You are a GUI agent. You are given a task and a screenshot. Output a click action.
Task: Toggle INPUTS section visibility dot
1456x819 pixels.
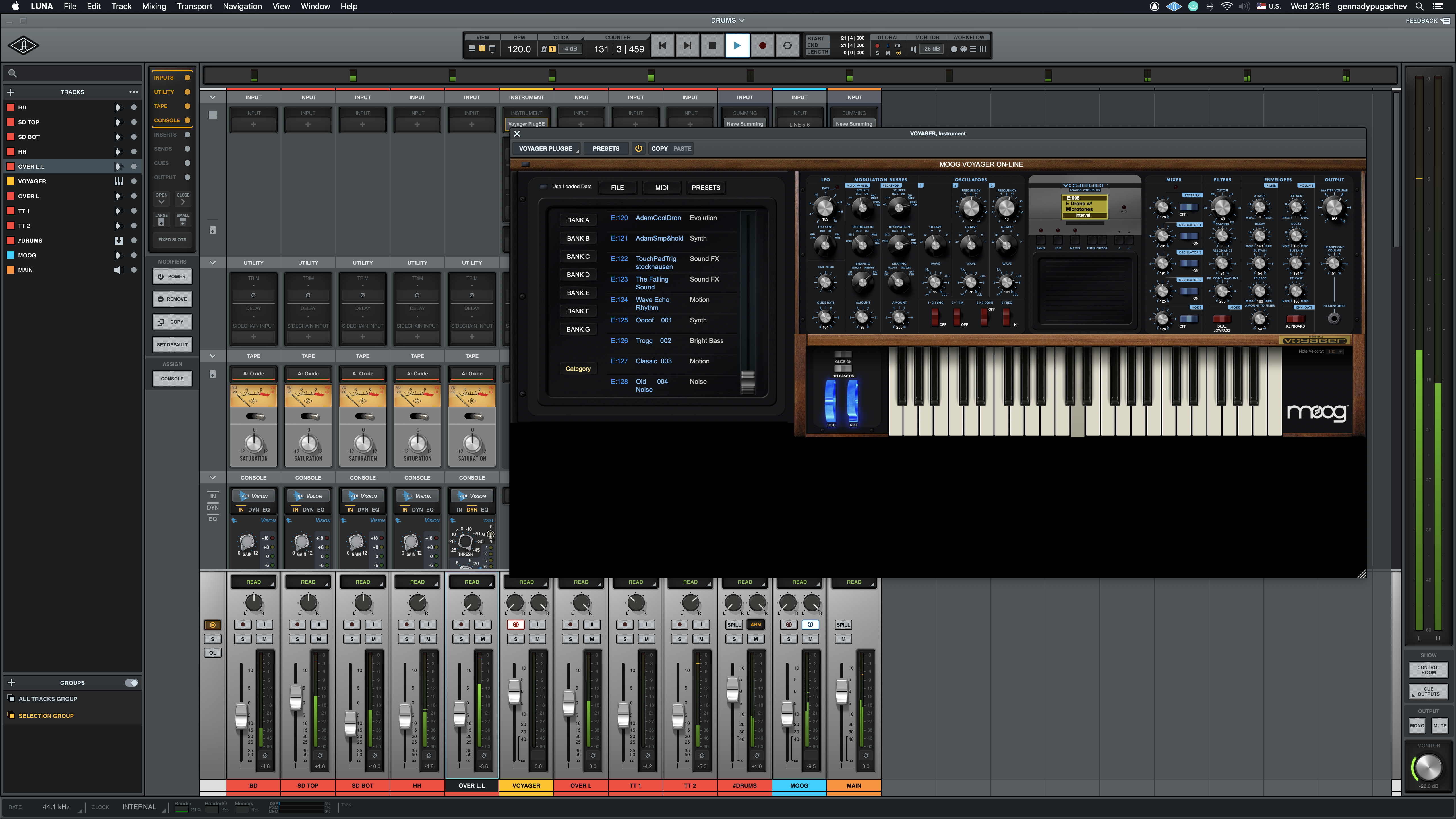click(187, 78)
